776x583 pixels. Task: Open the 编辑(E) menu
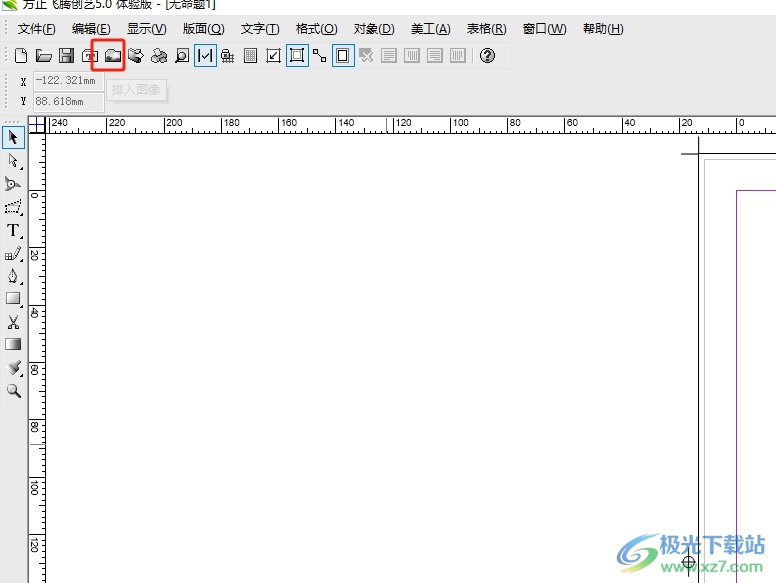[91, 29]
